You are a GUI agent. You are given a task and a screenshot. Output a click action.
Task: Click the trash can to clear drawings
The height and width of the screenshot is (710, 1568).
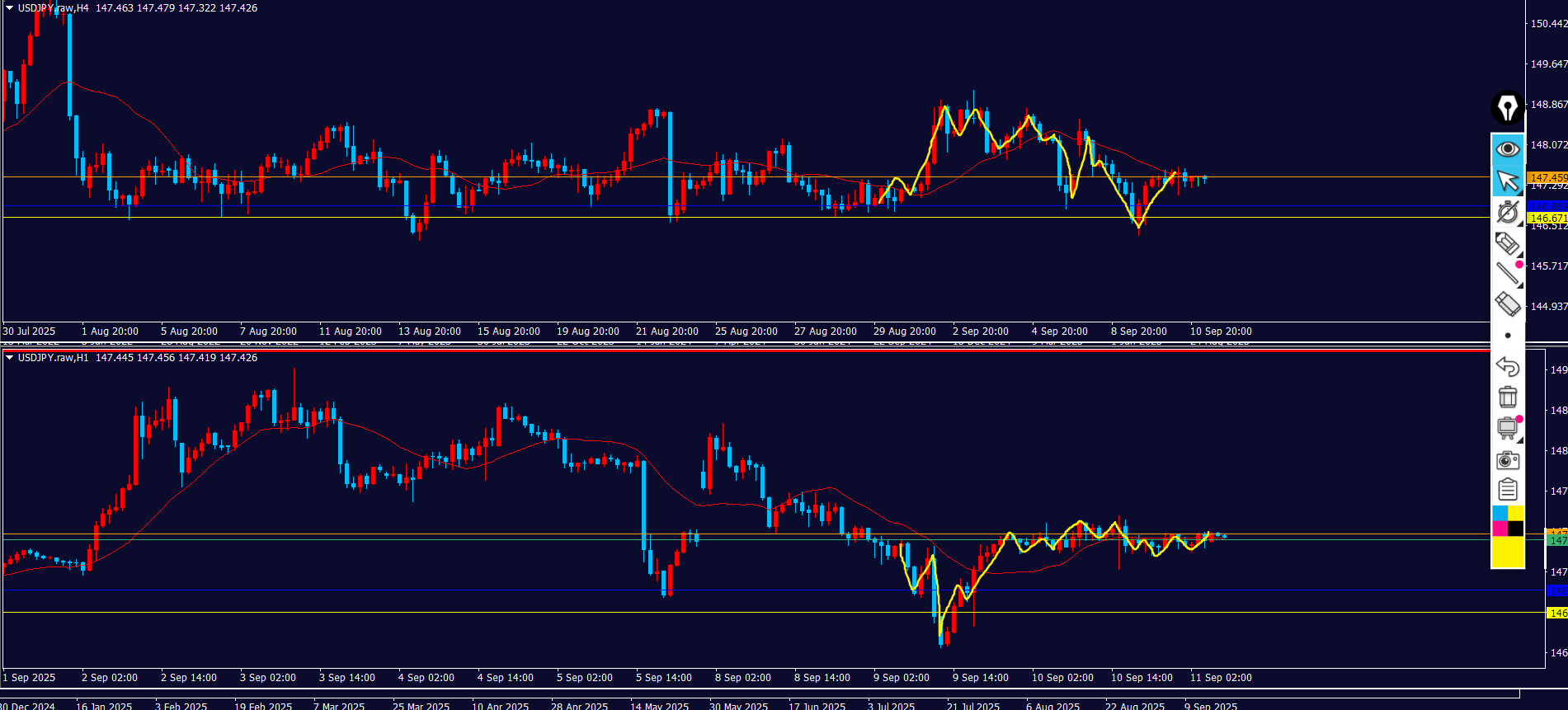1508,397
